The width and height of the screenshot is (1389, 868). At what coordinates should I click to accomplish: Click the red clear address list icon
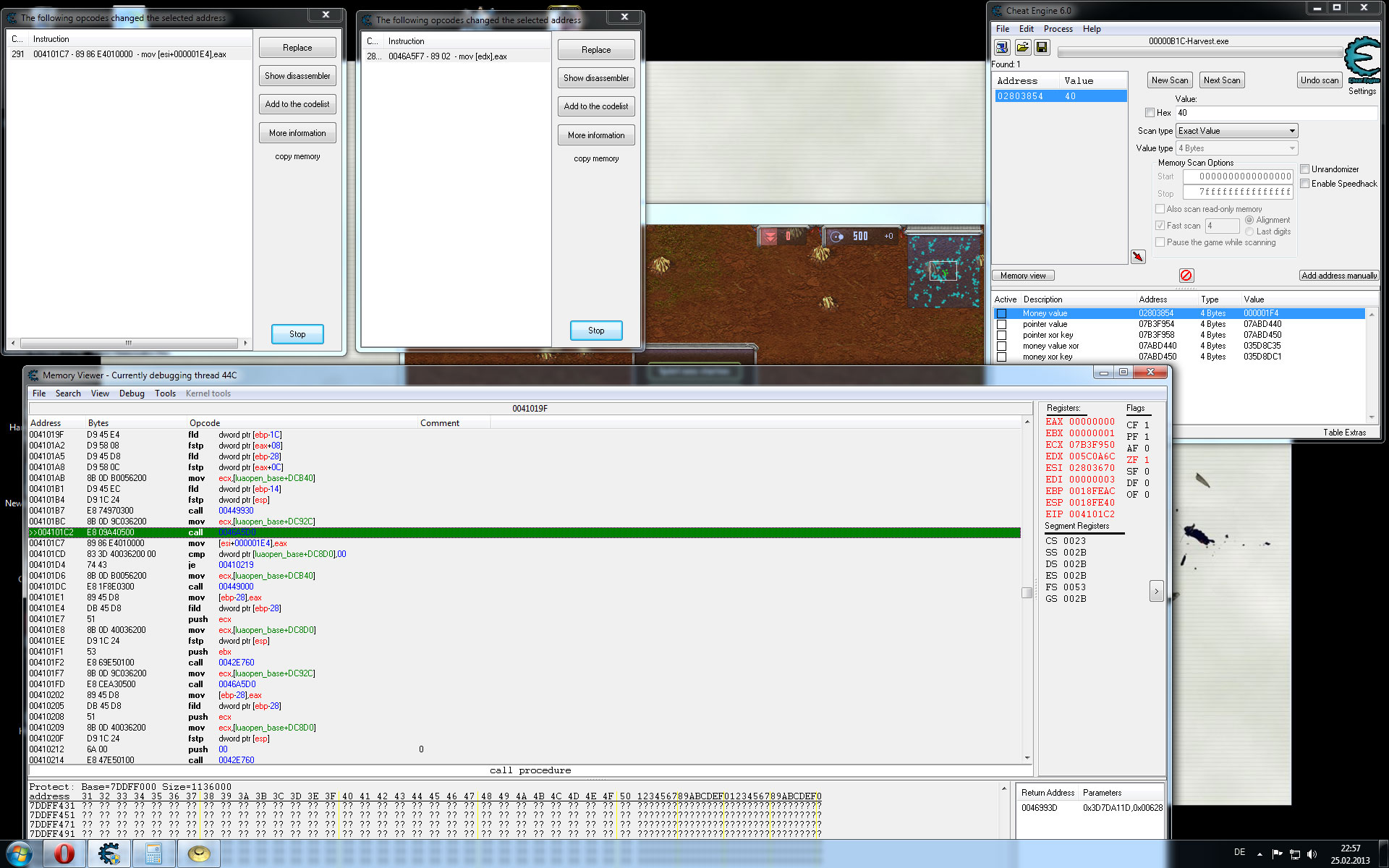coord(1186,276)
